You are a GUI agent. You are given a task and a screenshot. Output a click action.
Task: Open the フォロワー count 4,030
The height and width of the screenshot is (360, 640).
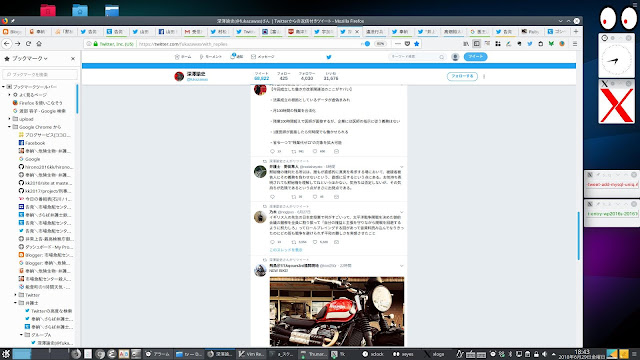pyautogui.click(x=307, y=76)
